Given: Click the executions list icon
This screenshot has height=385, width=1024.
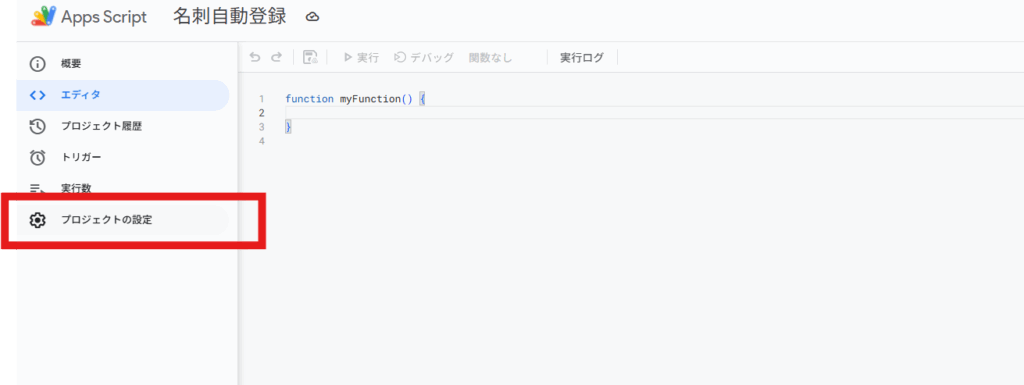Looking at the screenshot, I should pos(37,189).
